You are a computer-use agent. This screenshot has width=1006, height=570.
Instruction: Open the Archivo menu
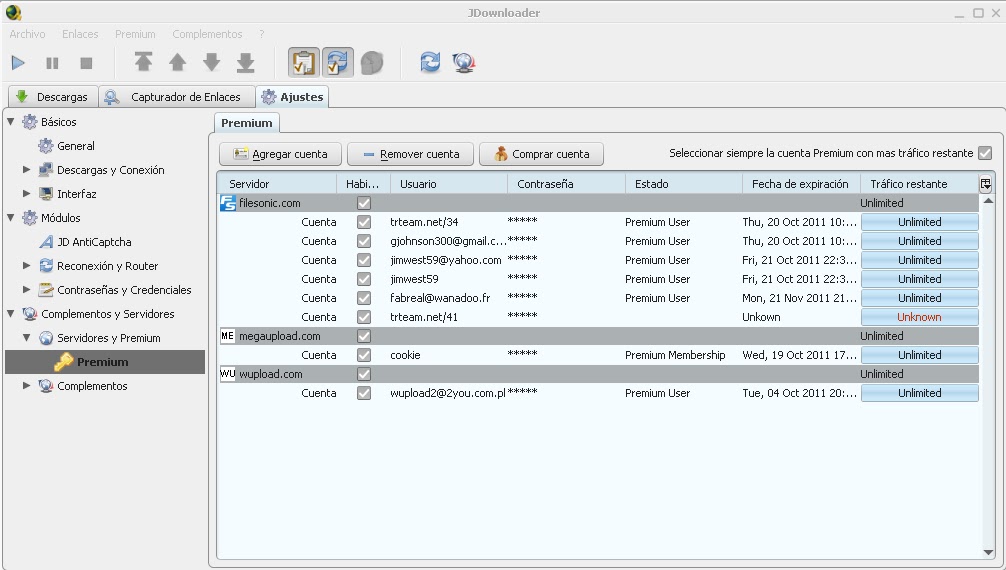click(27, 34)
